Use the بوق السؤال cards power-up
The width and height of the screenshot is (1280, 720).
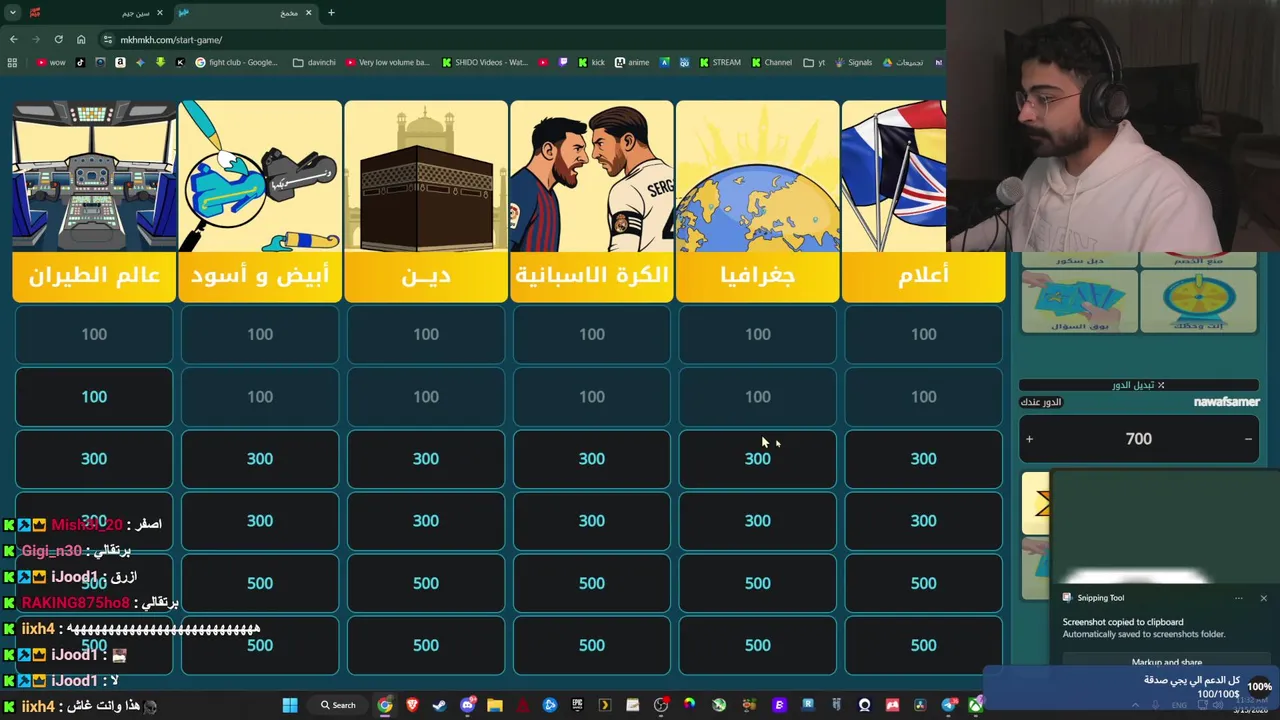pyautogui.click(x=1080, y=300)
